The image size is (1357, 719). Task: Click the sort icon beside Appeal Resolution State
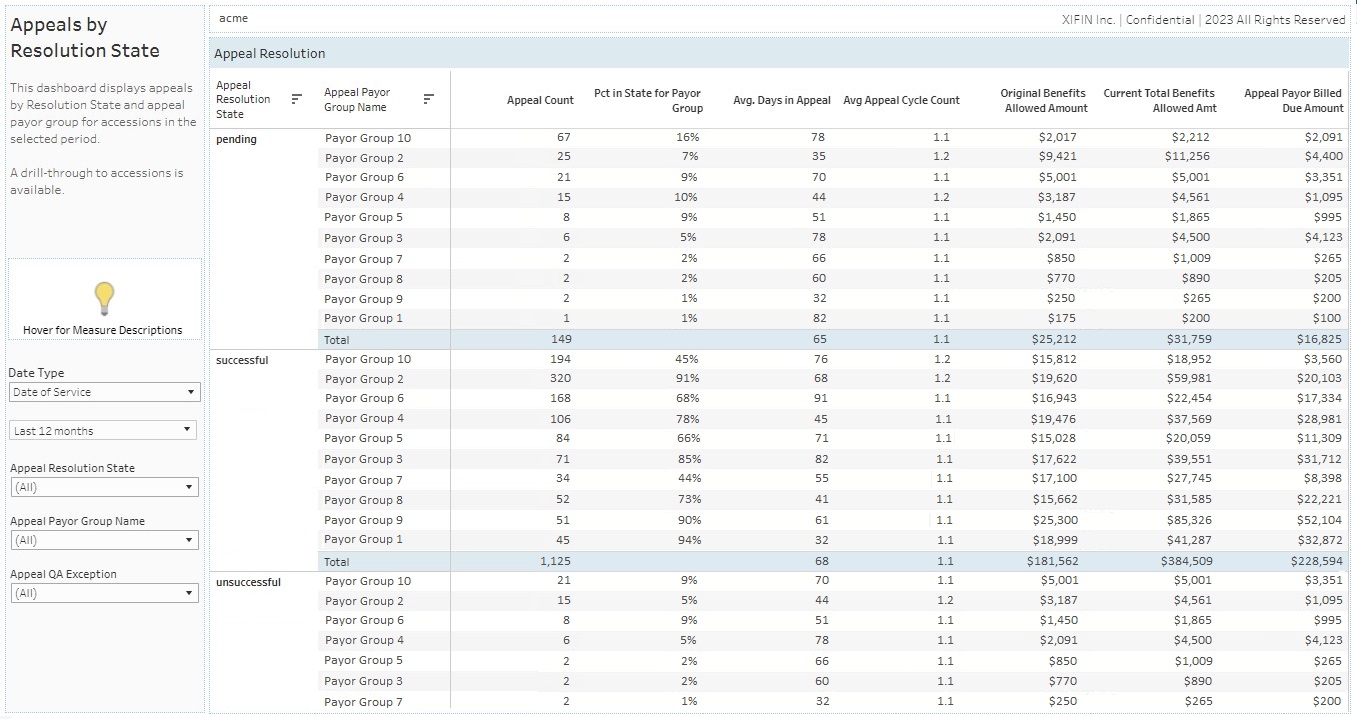tap(295, 98)
